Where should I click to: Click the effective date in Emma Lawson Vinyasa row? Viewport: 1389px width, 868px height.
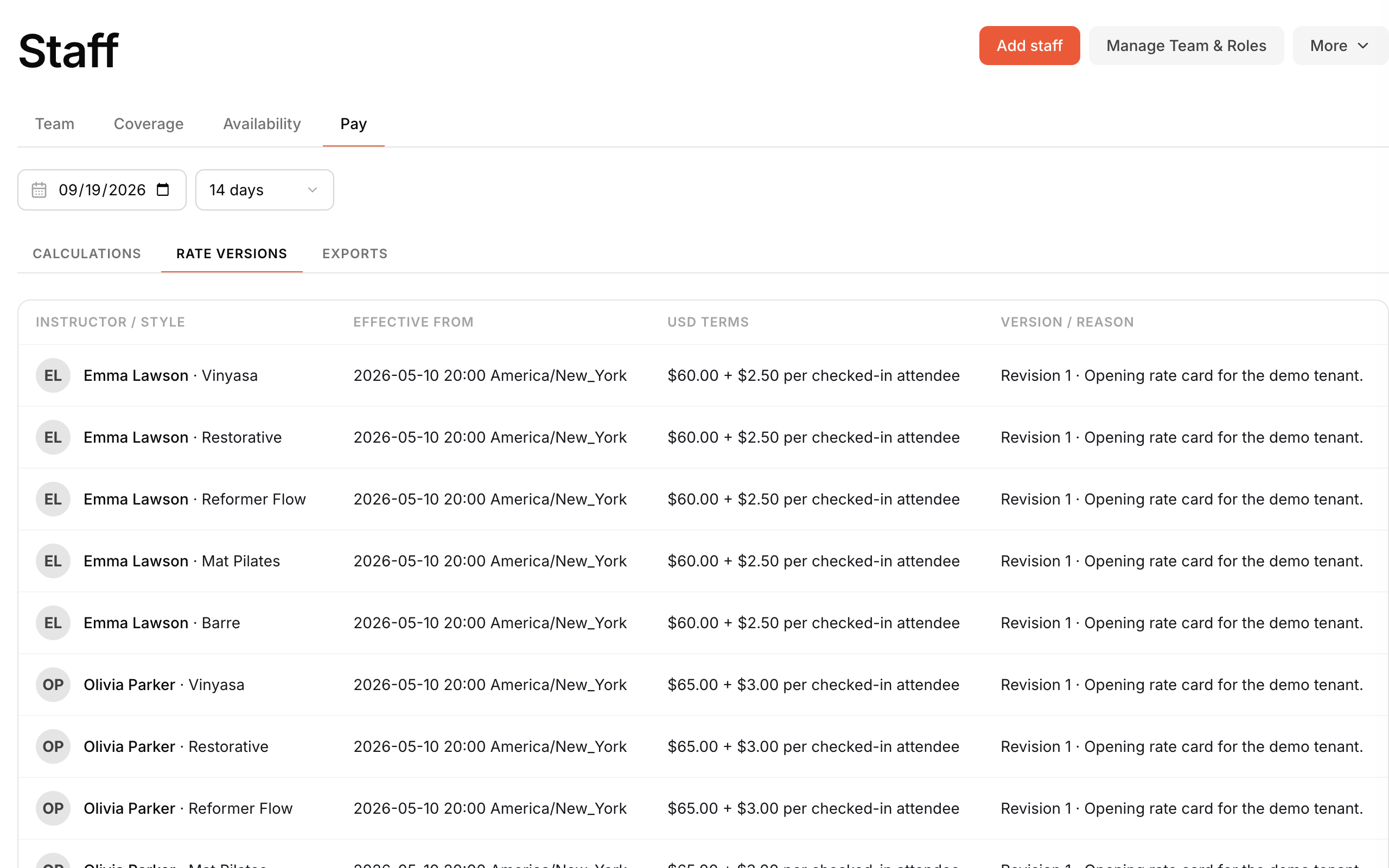(490, 375)
